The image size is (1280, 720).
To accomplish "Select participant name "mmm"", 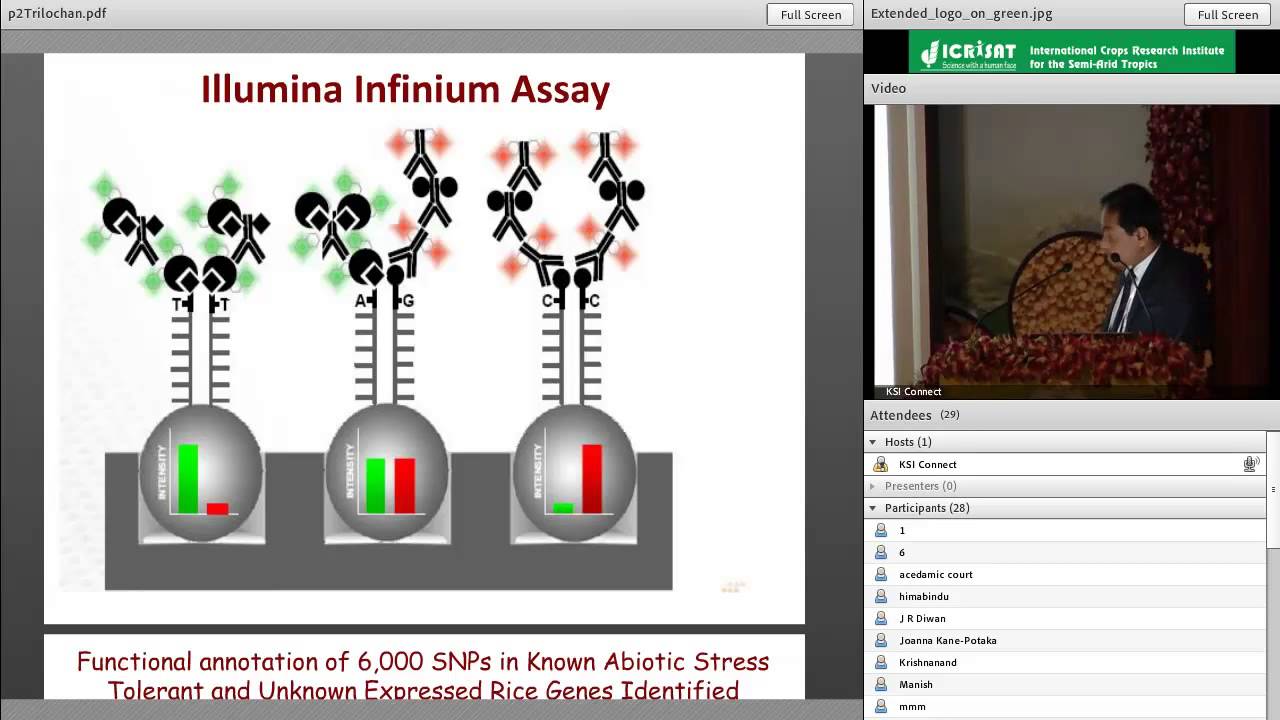I will click(912, 706).
